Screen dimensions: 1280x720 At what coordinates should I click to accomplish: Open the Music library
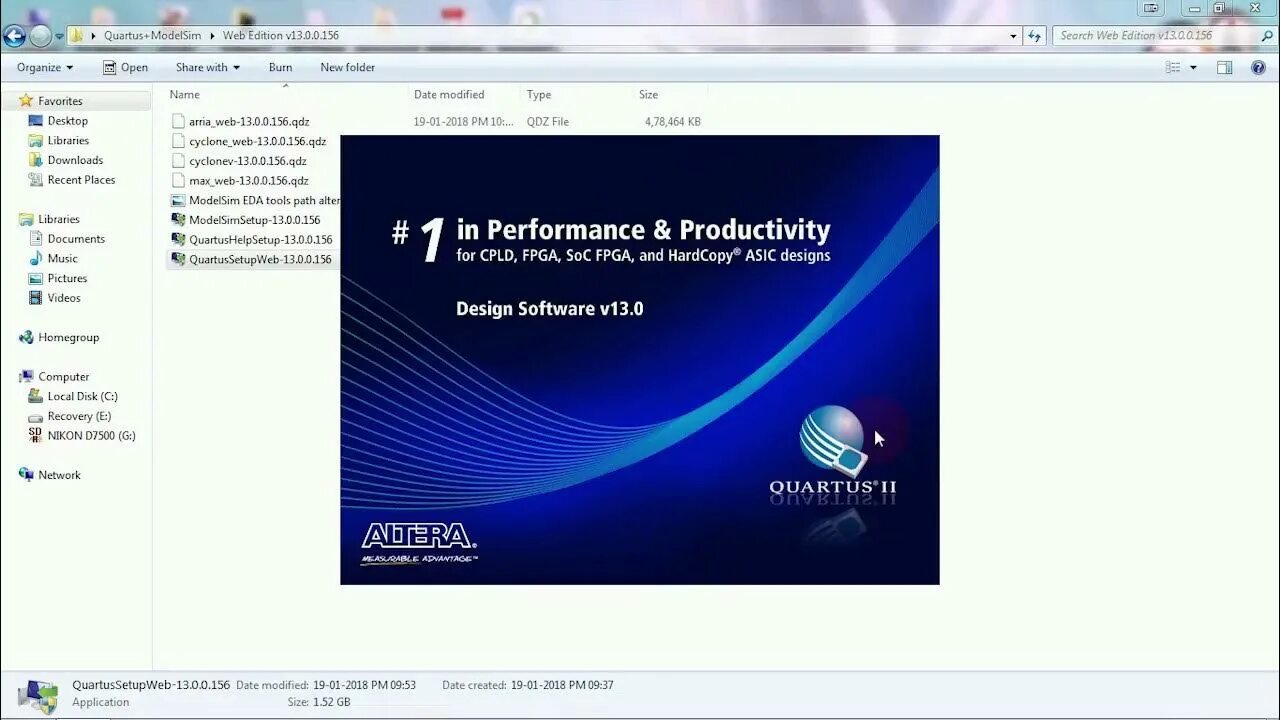(x=62, y=259)
